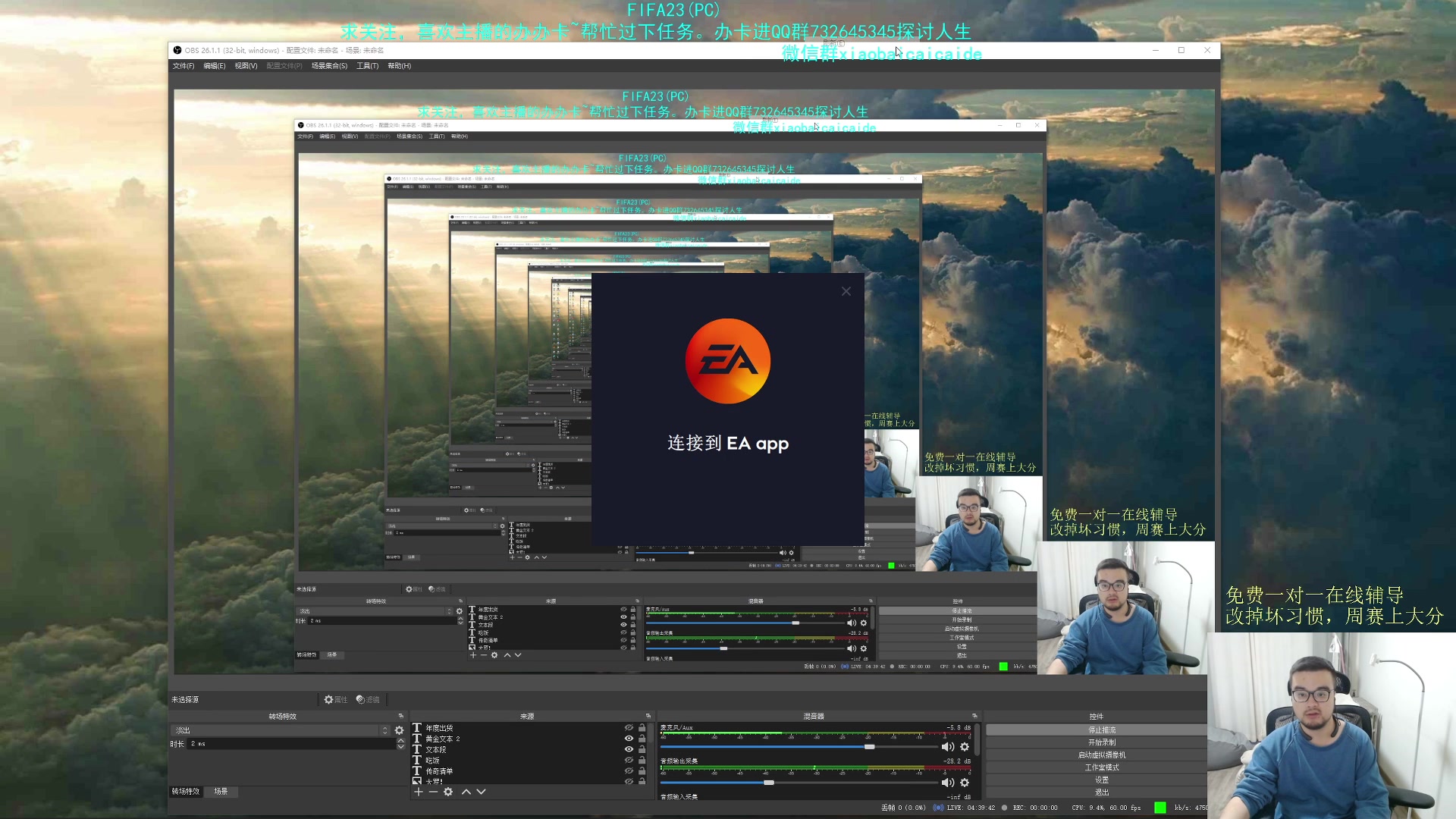Viewport: 1456px width, 819px height.
Task: Toggle lock on the 黄金文本 2 source
Action: click(x=642, y=739)
